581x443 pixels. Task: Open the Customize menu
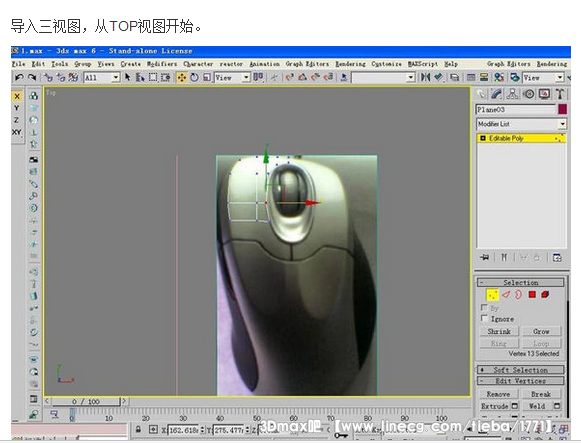coord(386,64)
